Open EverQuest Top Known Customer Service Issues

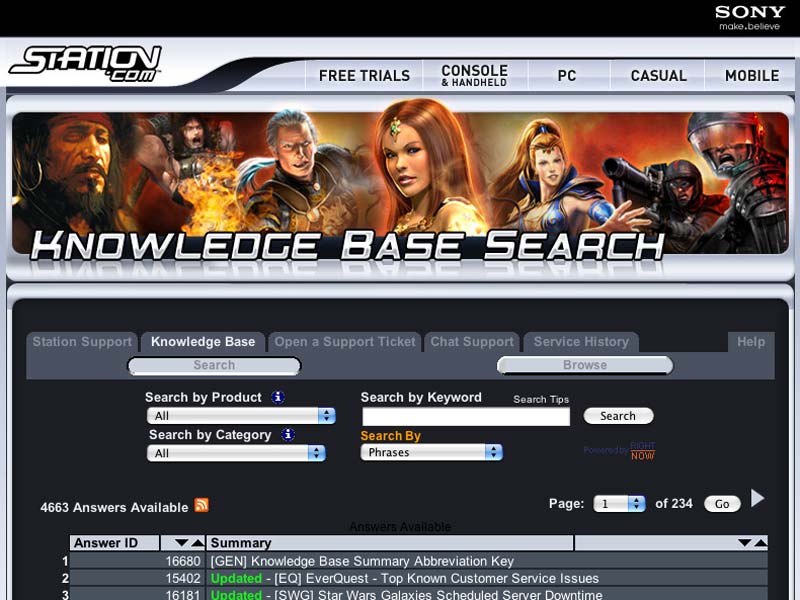(x=405, y=579)
